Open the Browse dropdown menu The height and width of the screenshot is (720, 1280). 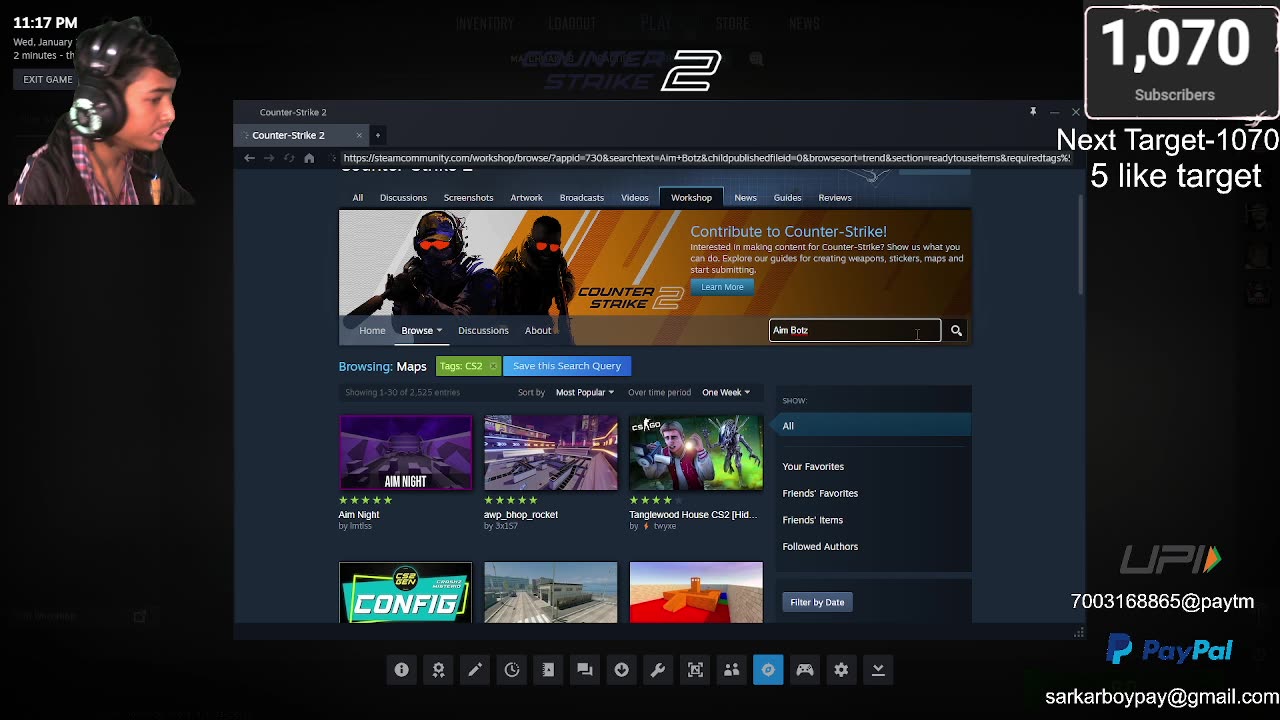pyautogui.click(x=421, y=330)
